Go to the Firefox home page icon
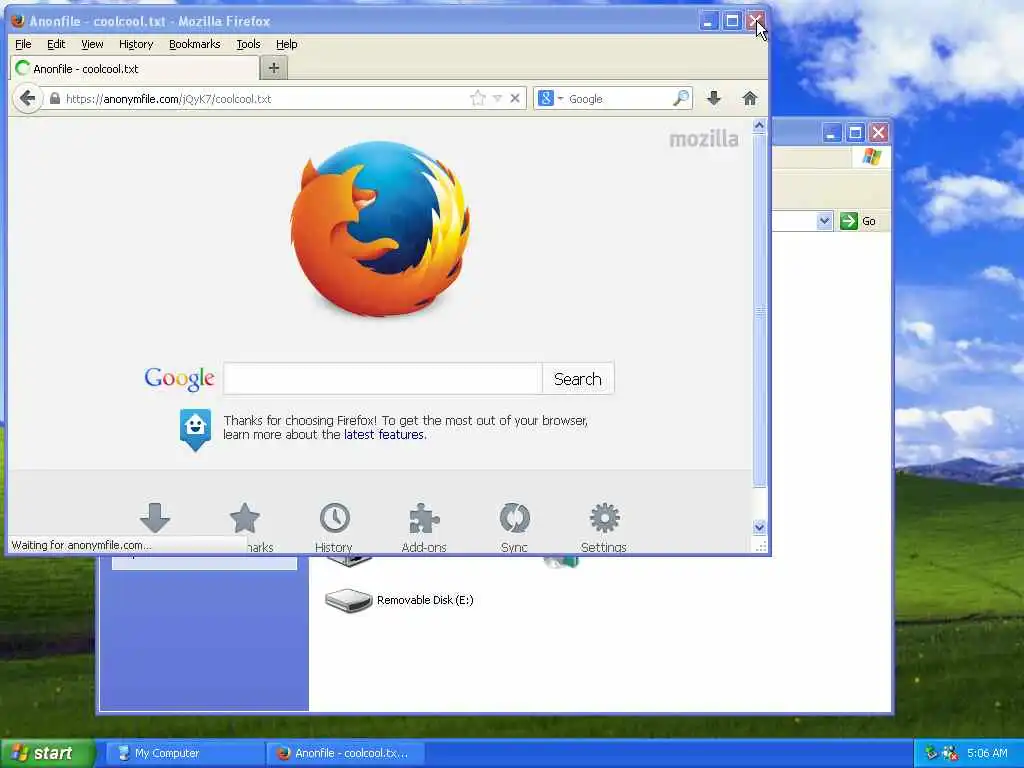This screenshot has width=1024, height=768. 750,99
